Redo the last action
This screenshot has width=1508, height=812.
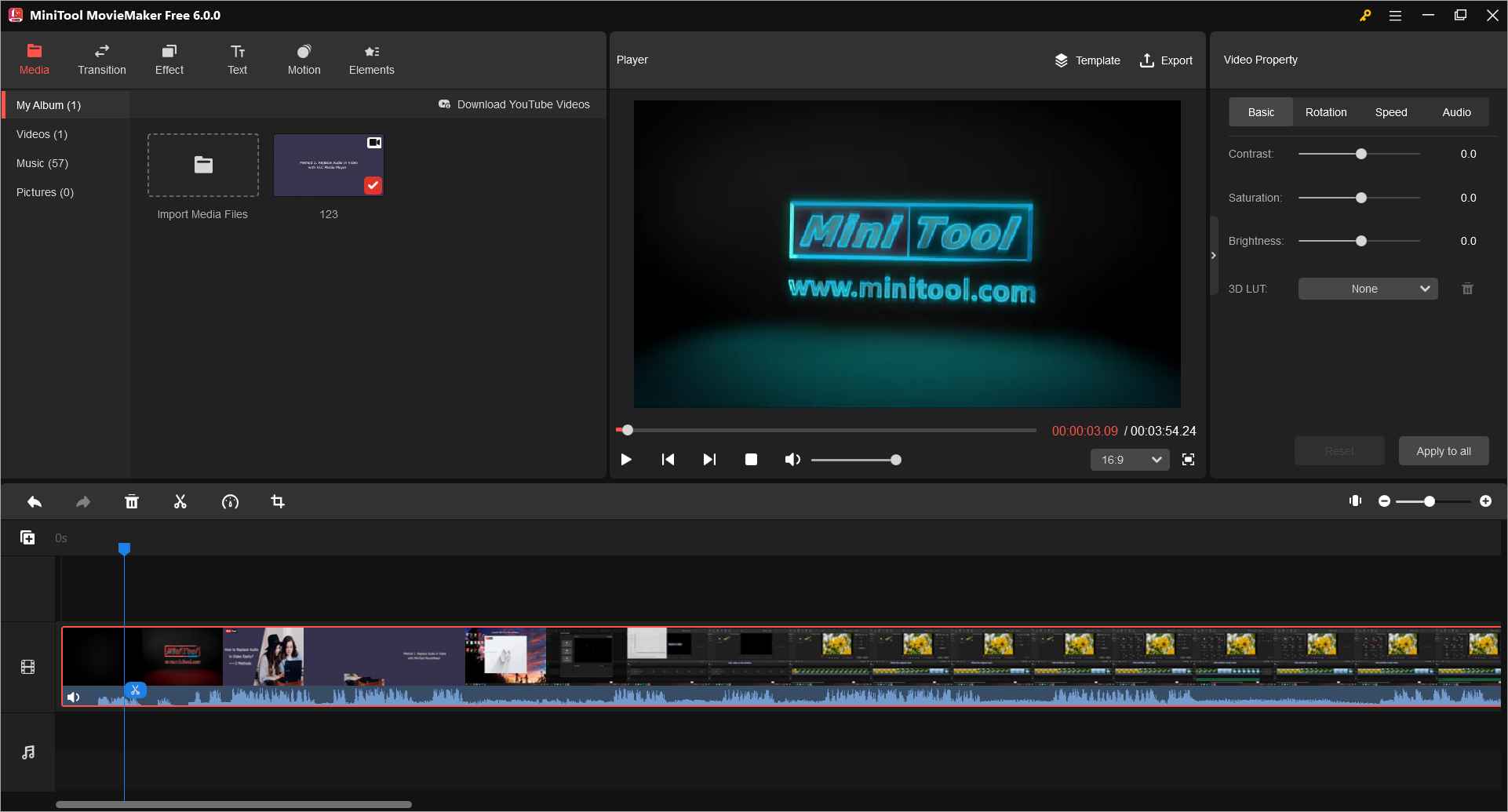[x=83, y=502]
